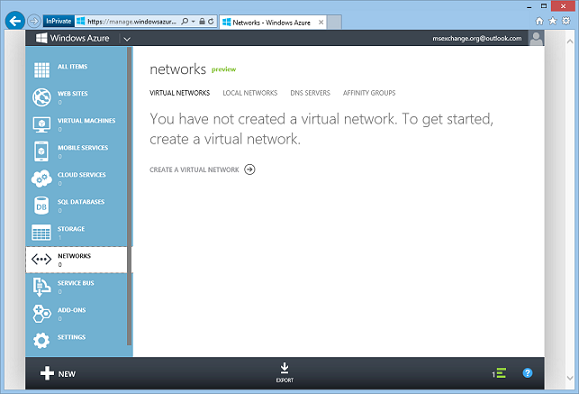The height and width of the screenshot is (394, 579).
Task: Click the browser page scrollbar down arrow
Action: pos(570,378)
